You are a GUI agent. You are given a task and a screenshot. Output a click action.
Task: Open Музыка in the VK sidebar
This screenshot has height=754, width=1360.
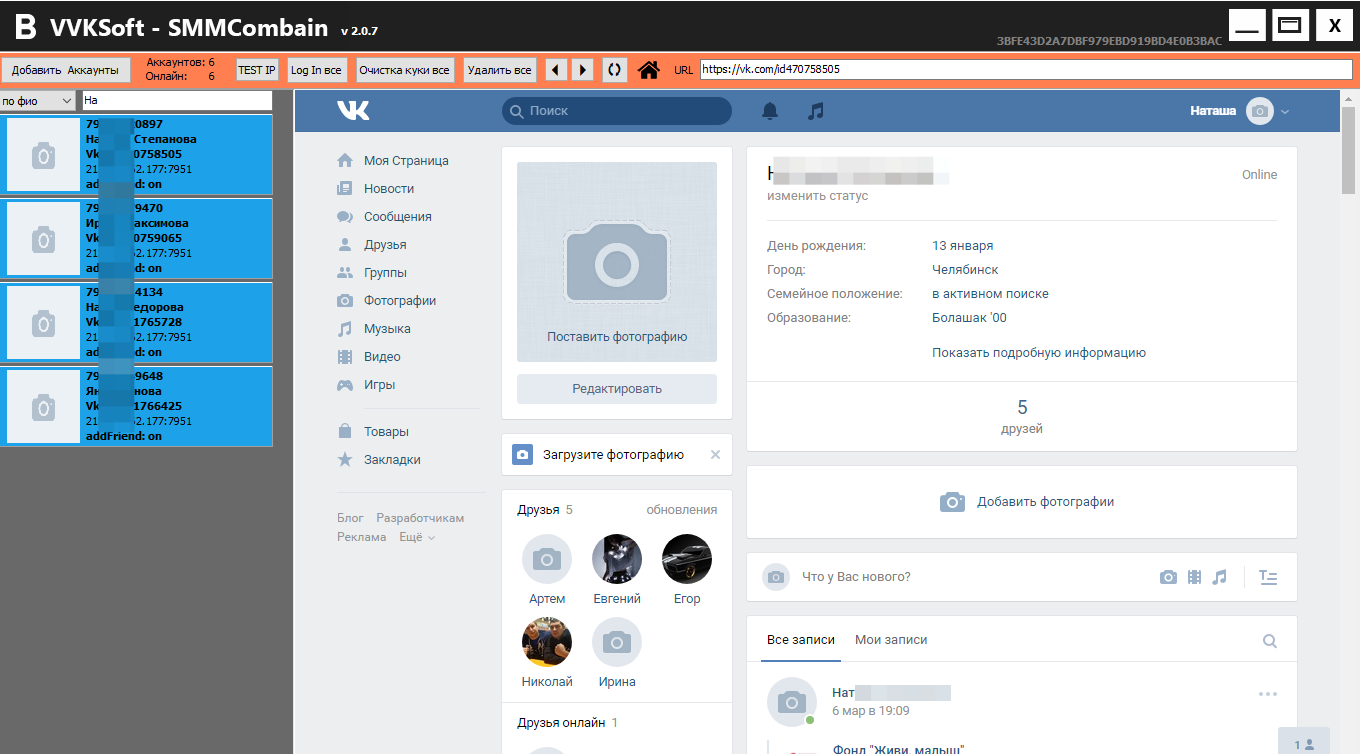387,328
